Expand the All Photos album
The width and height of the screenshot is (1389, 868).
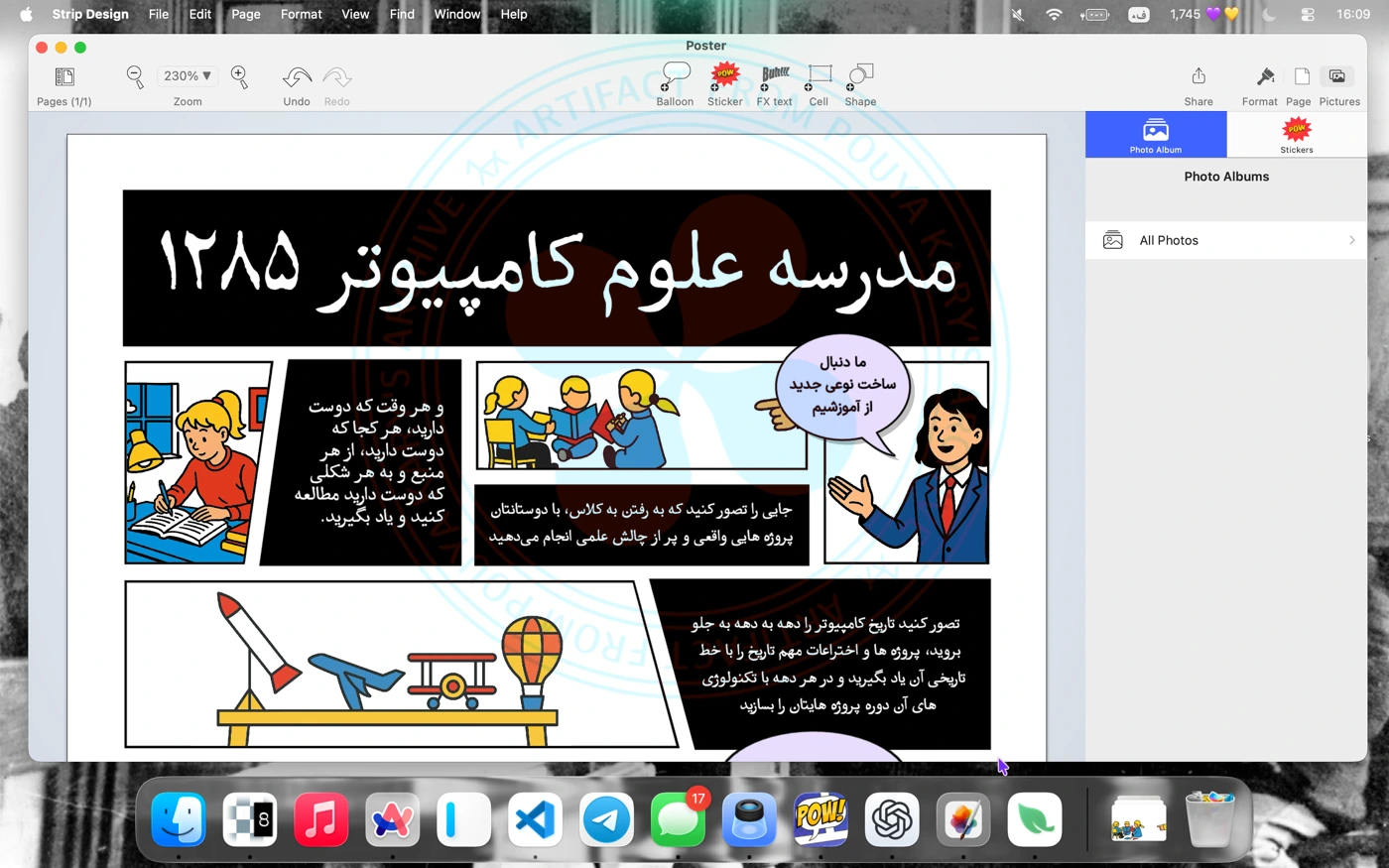point(1226,241)
